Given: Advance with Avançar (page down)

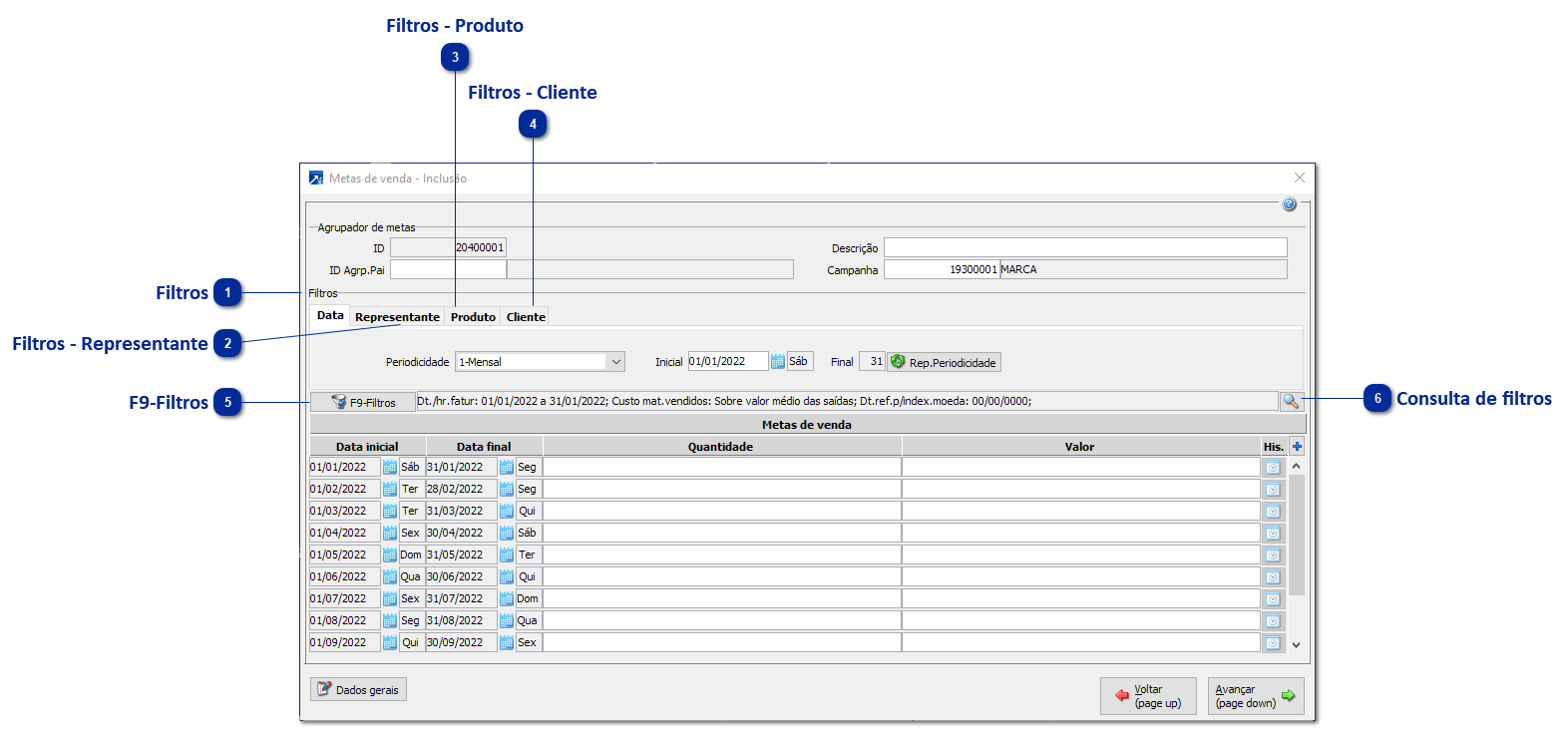Looking at the screenshot, I should point(1256,696).
